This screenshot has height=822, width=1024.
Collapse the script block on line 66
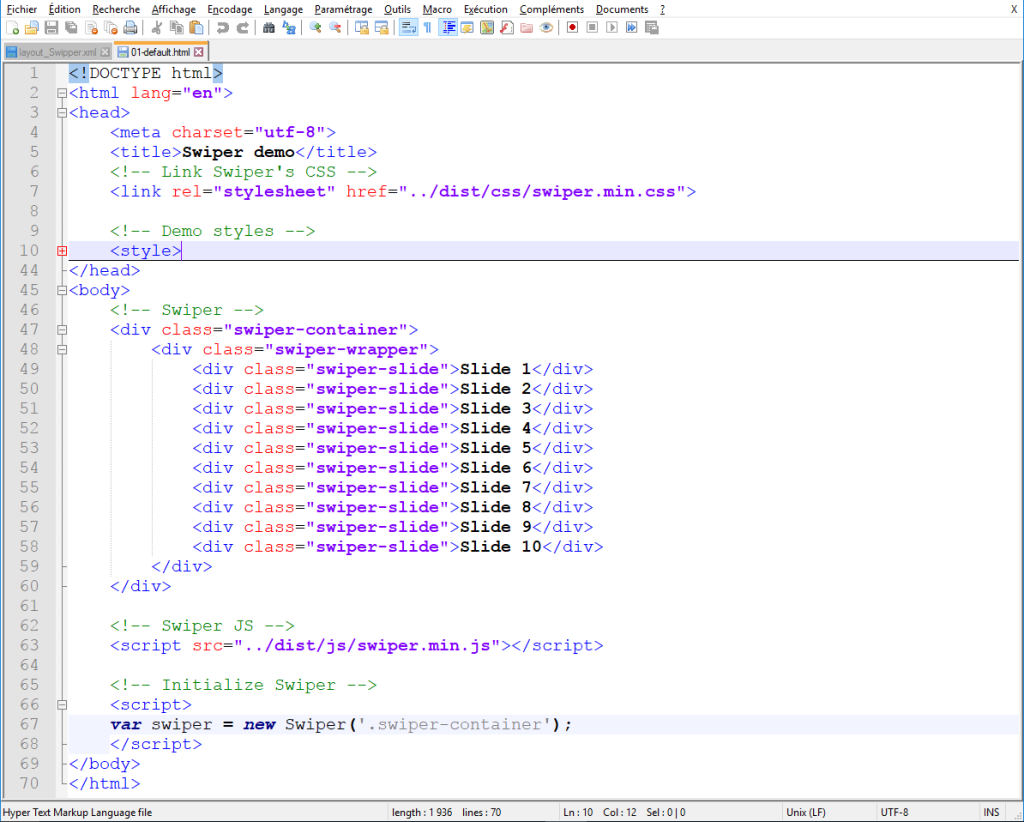pyautogui.click(x=62, y=704)
